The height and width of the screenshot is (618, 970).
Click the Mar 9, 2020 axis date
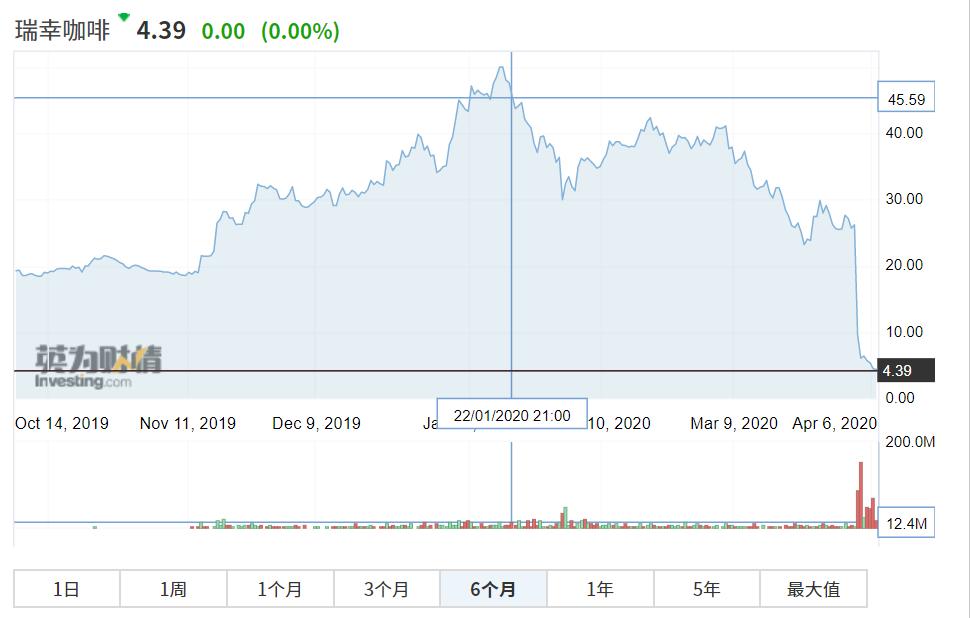pyautogui.click(x=734, y=423)
